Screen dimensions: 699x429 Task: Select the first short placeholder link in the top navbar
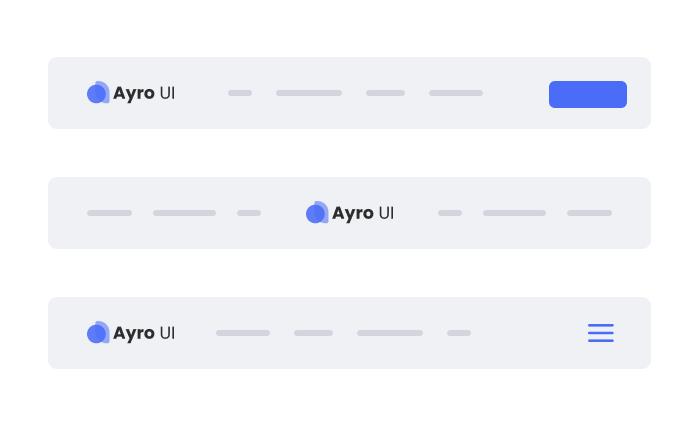pyautogui.click(x=240, y=93)
